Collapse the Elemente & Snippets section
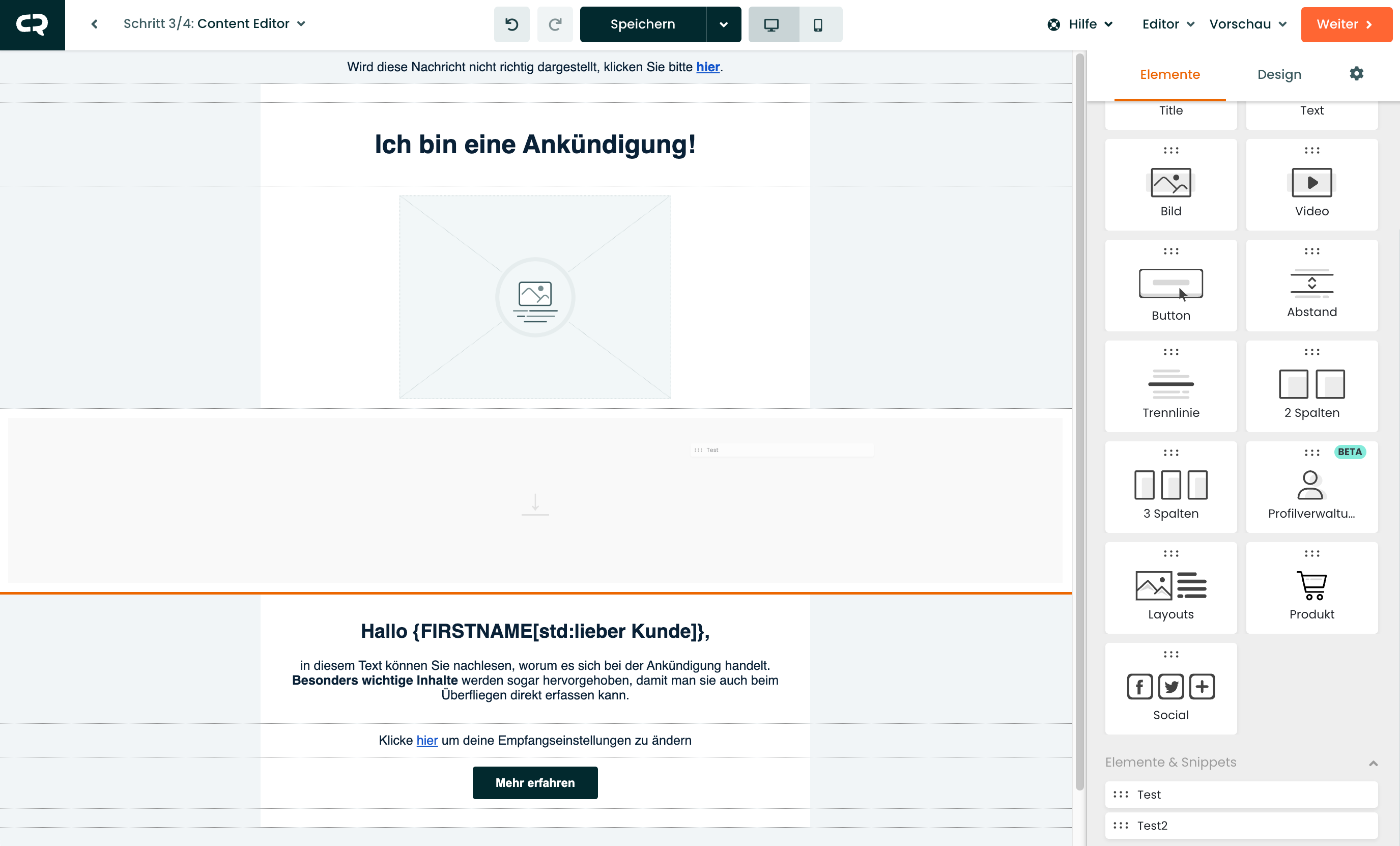This screenshot has height=846, width=1400. coord(1373,763)
